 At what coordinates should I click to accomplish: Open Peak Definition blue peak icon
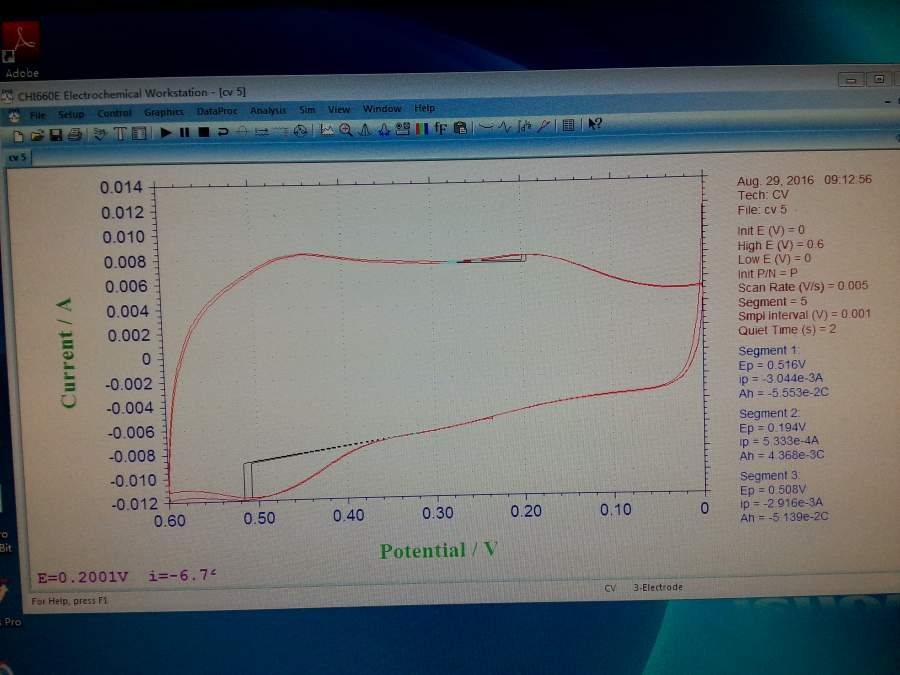384,129
